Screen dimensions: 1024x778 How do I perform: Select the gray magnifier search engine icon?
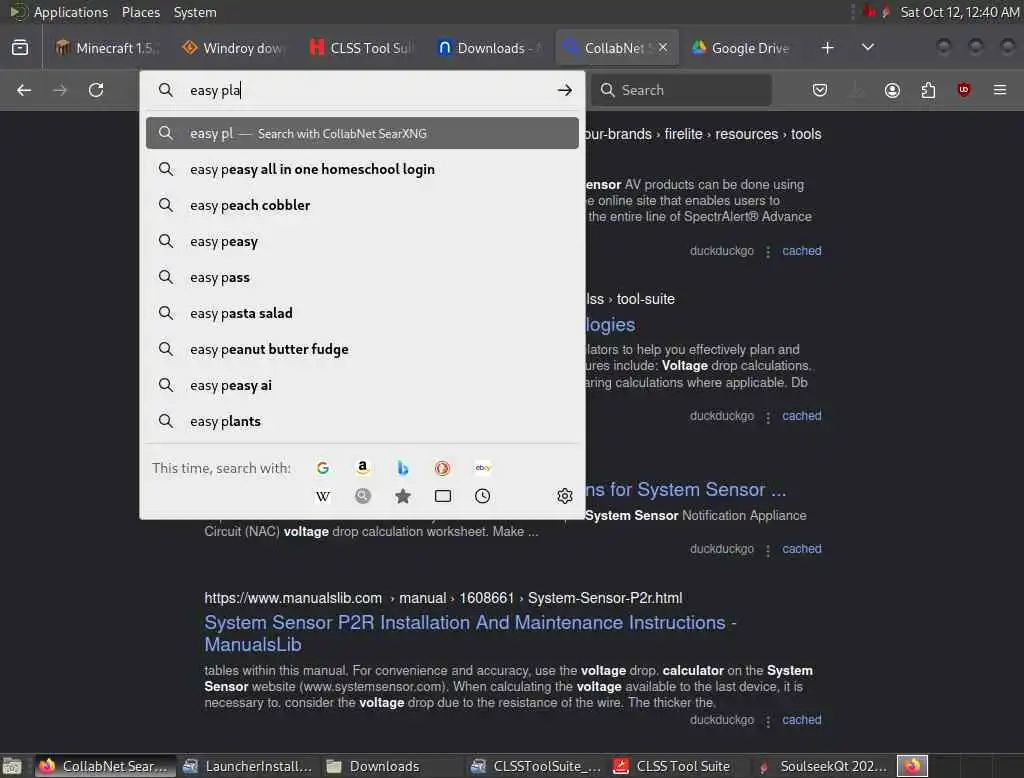click(x=362, y=496)
